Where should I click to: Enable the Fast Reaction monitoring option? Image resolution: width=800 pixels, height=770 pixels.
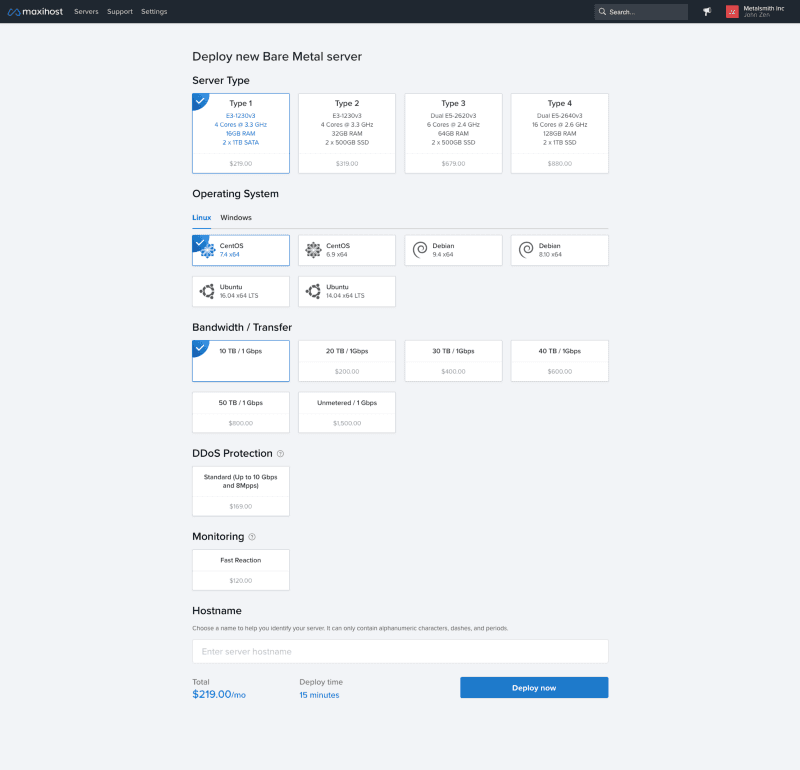coord(240,569)
